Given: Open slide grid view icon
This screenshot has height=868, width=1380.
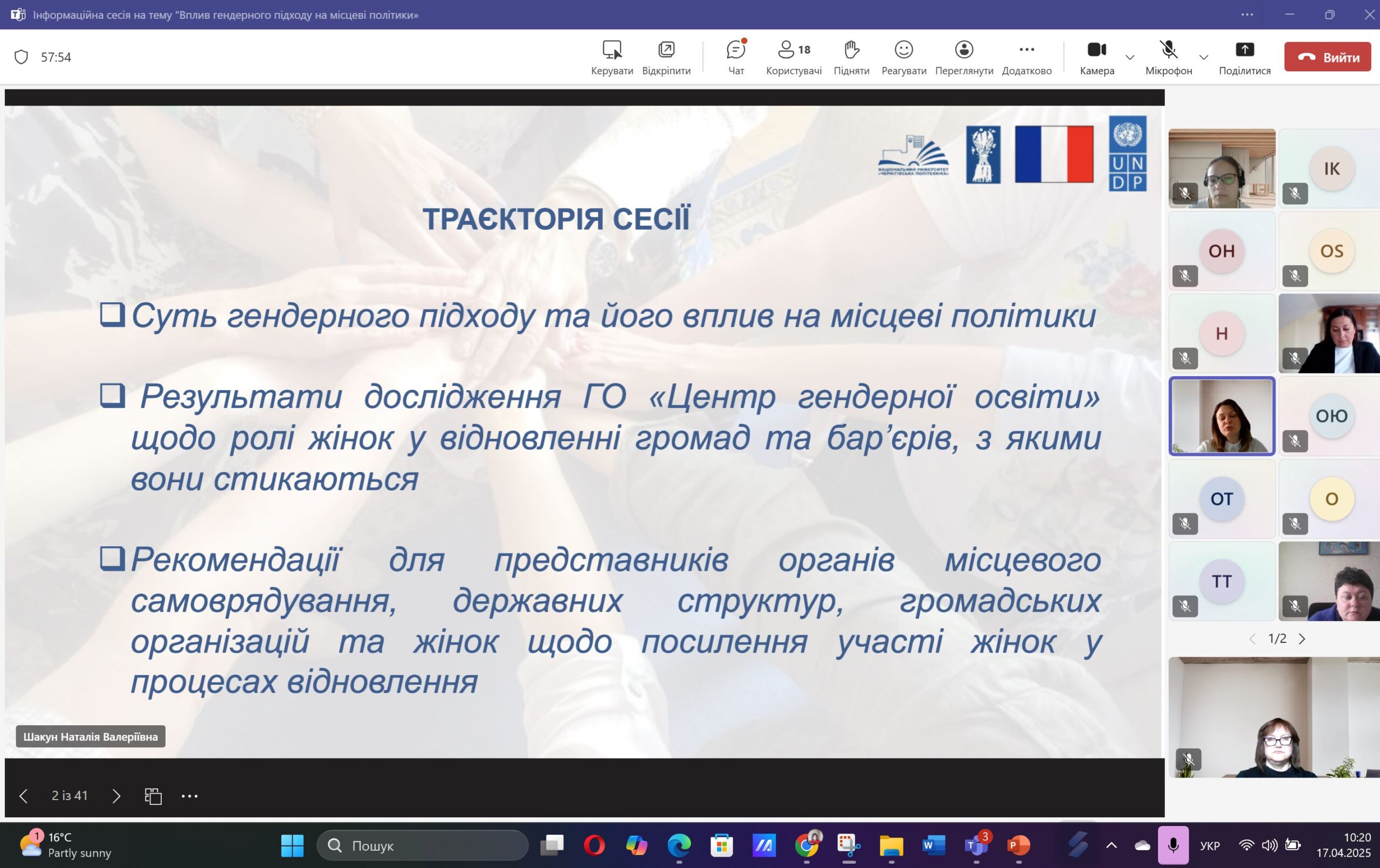Looking at the screenshot, I should [153, 796].
